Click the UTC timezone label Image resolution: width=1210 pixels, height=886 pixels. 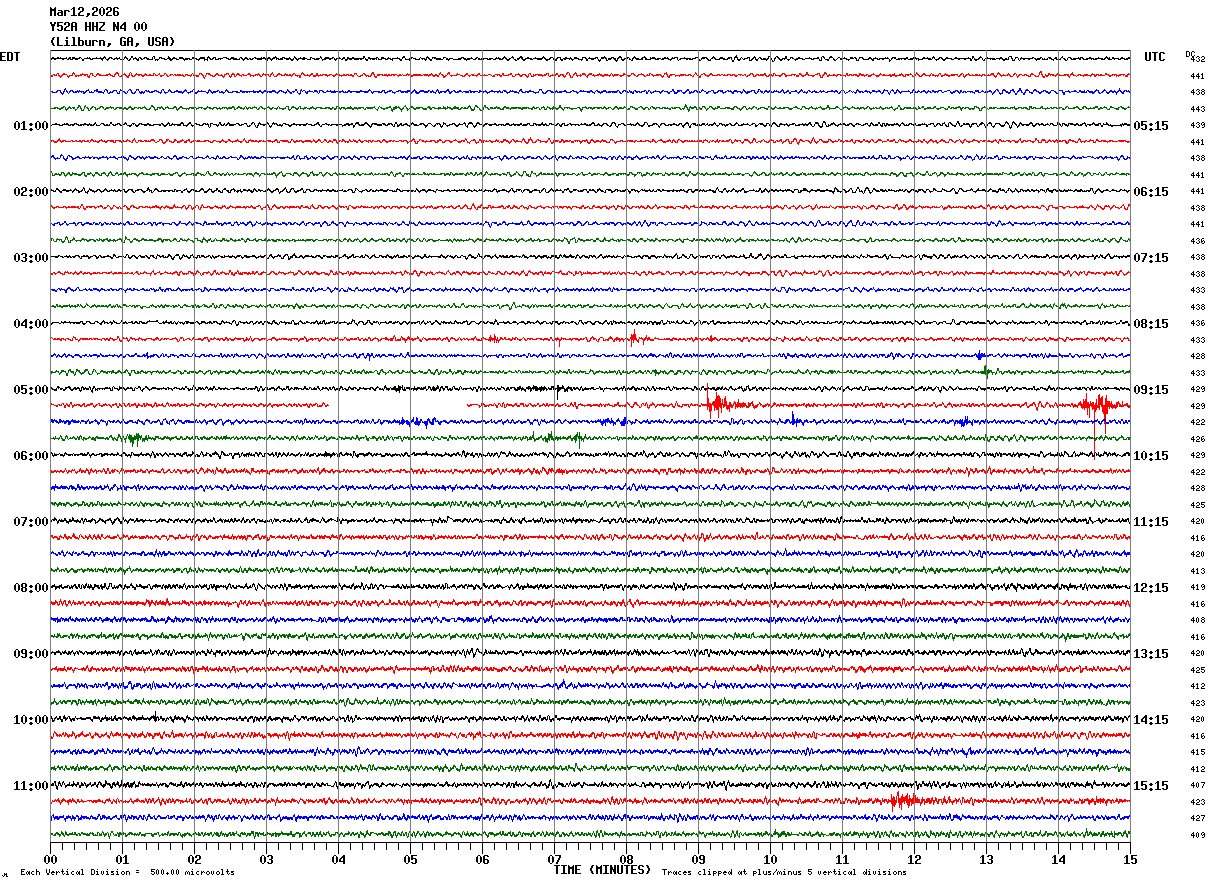pos(1154,57)
